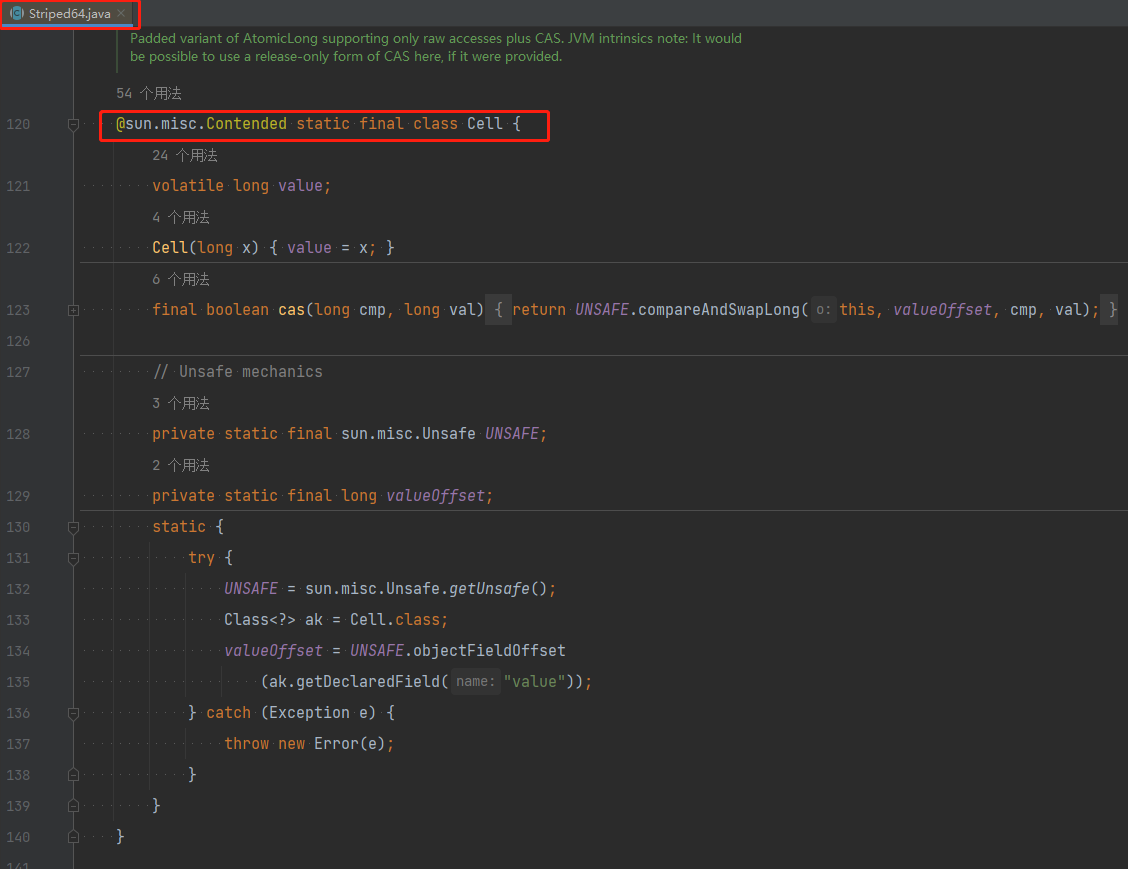Click line number 133 in the gutter

(18, 620)
